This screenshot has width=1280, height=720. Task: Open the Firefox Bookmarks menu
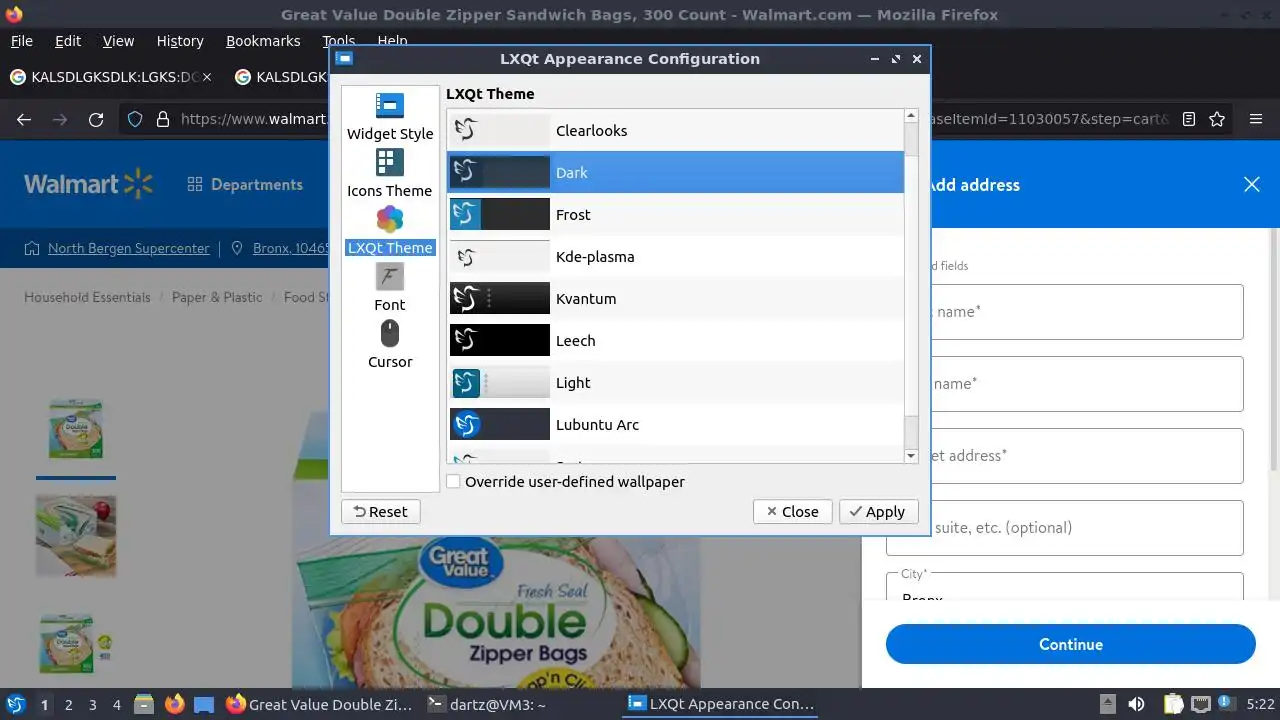pos(263,41)
